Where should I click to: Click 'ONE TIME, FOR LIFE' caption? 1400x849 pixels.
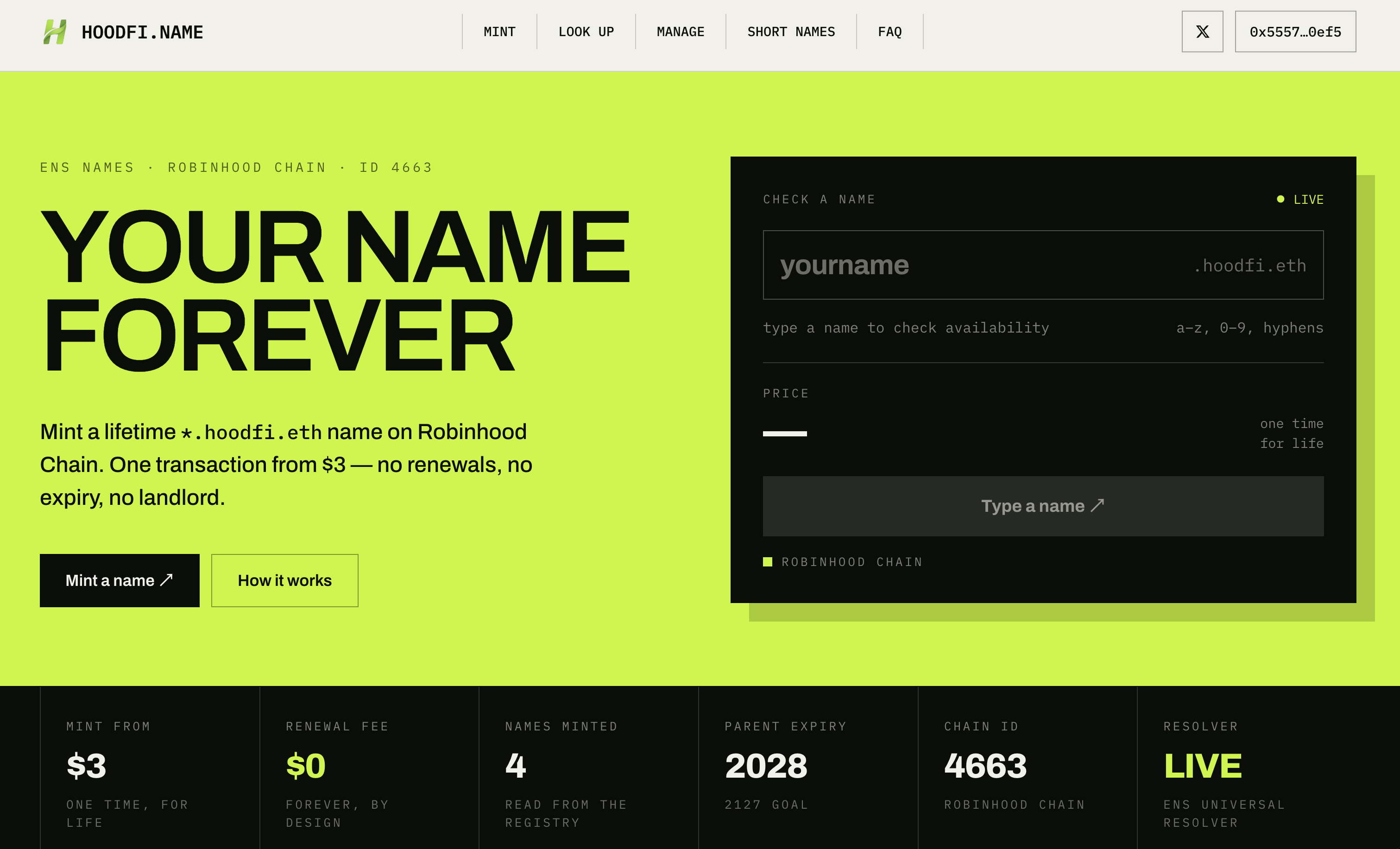(127, 814)
